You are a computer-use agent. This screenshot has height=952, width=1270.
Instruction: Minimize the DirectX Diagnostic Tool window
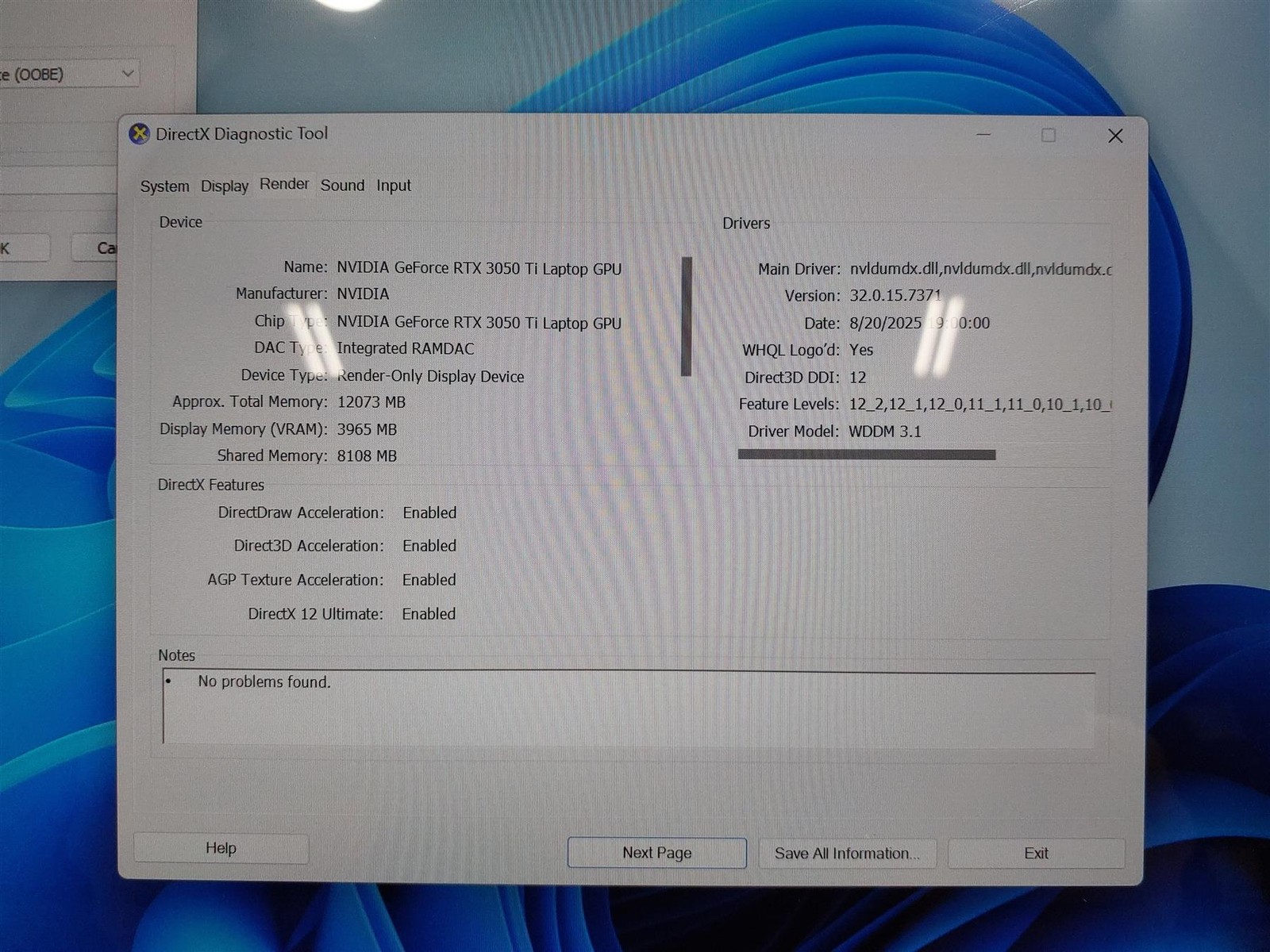tap(983, 135)
